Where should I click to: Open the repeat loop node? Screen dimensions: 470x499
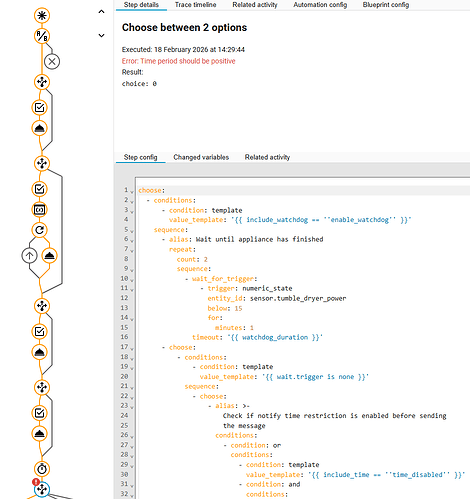[x=40, y=230]
